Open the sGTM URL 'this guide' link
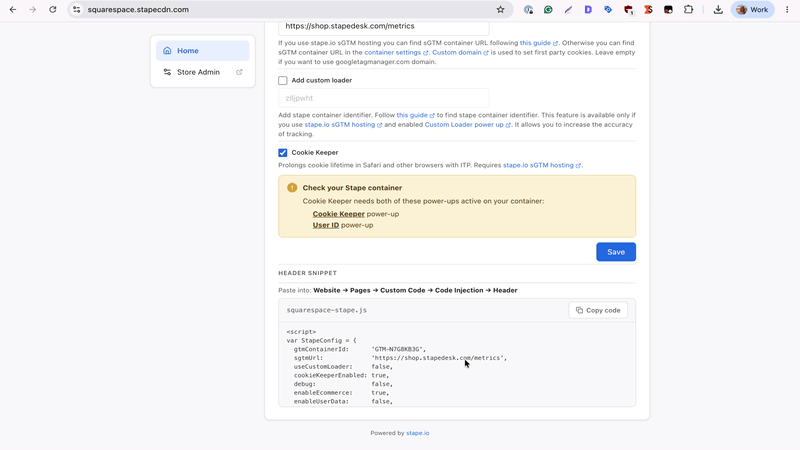The height and width of the screenshot is (450, 800). click(538, 43)
